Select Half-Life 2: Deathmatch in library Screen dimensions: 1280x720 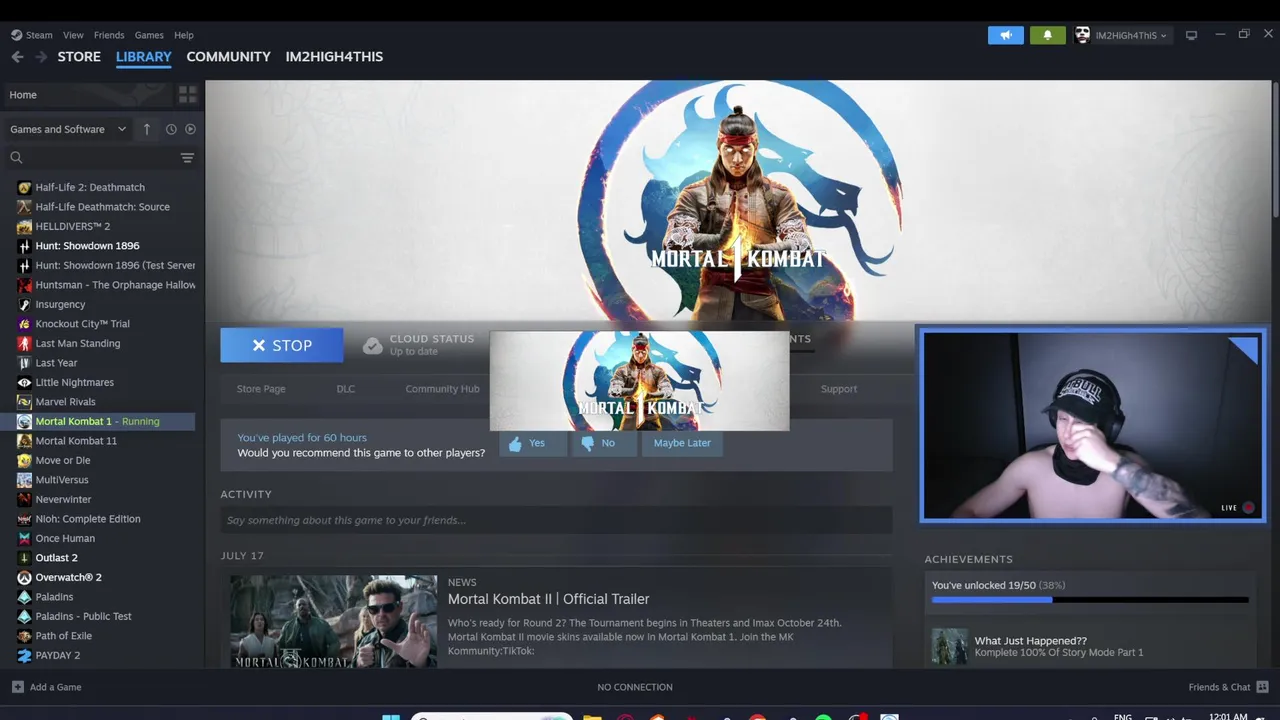(x=90, y=187)
